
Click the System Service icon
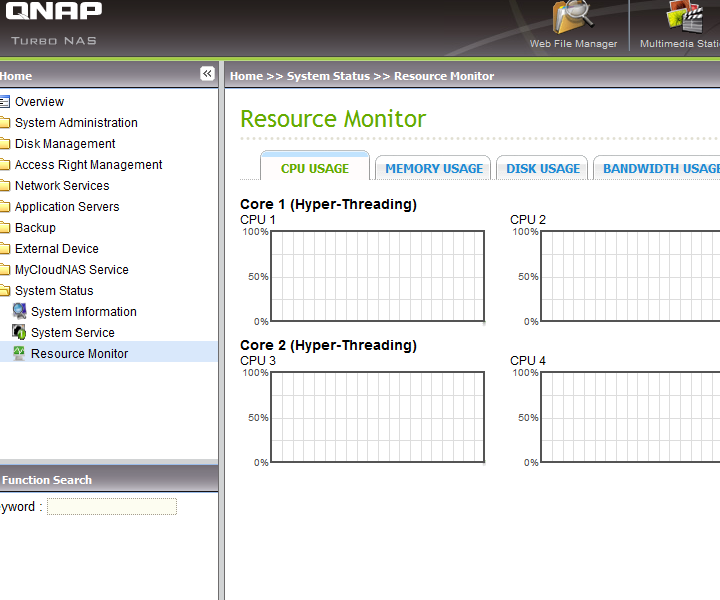coord(19,332)
